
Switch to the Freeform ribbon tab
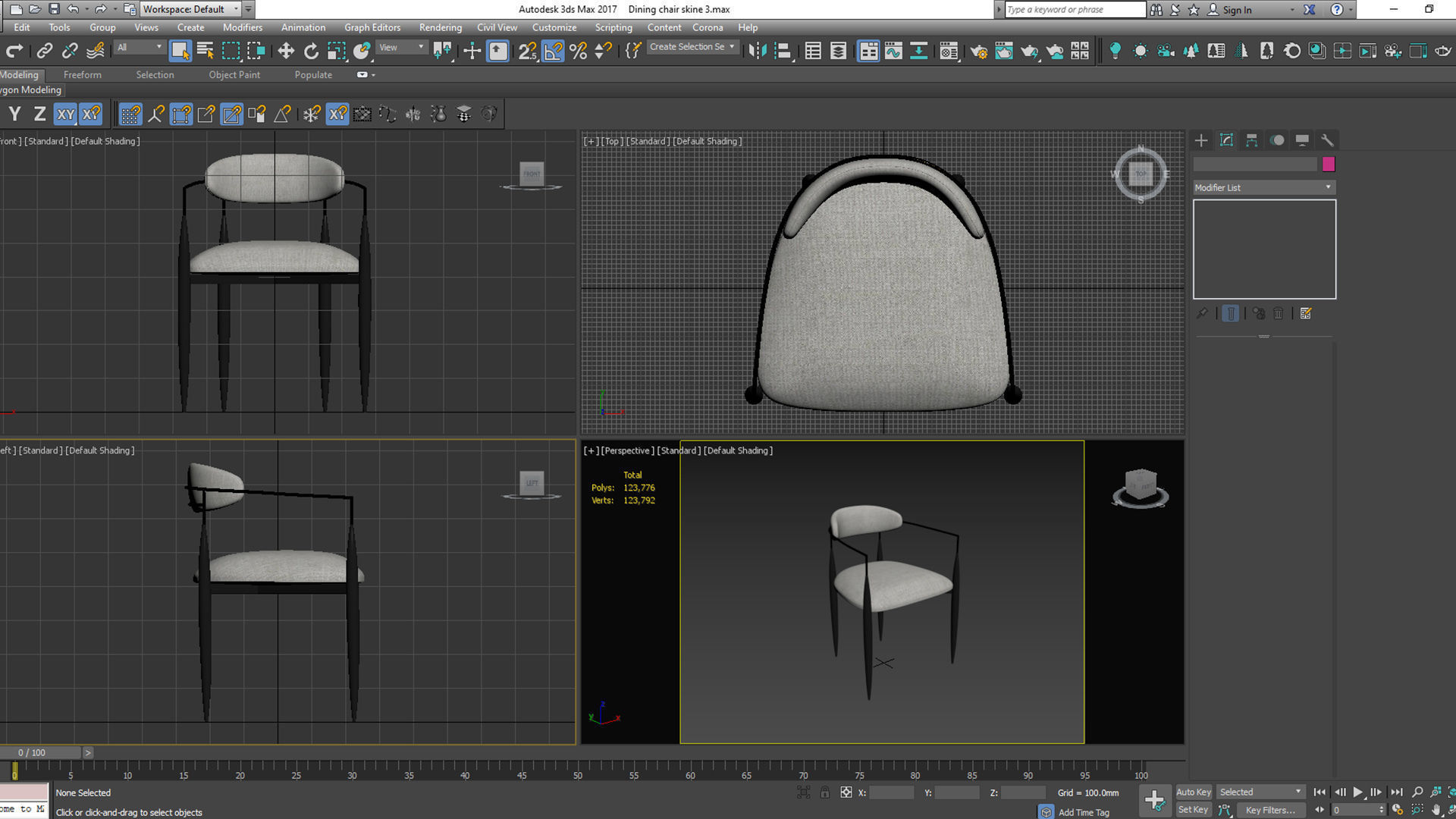click(x=82, y=74)
